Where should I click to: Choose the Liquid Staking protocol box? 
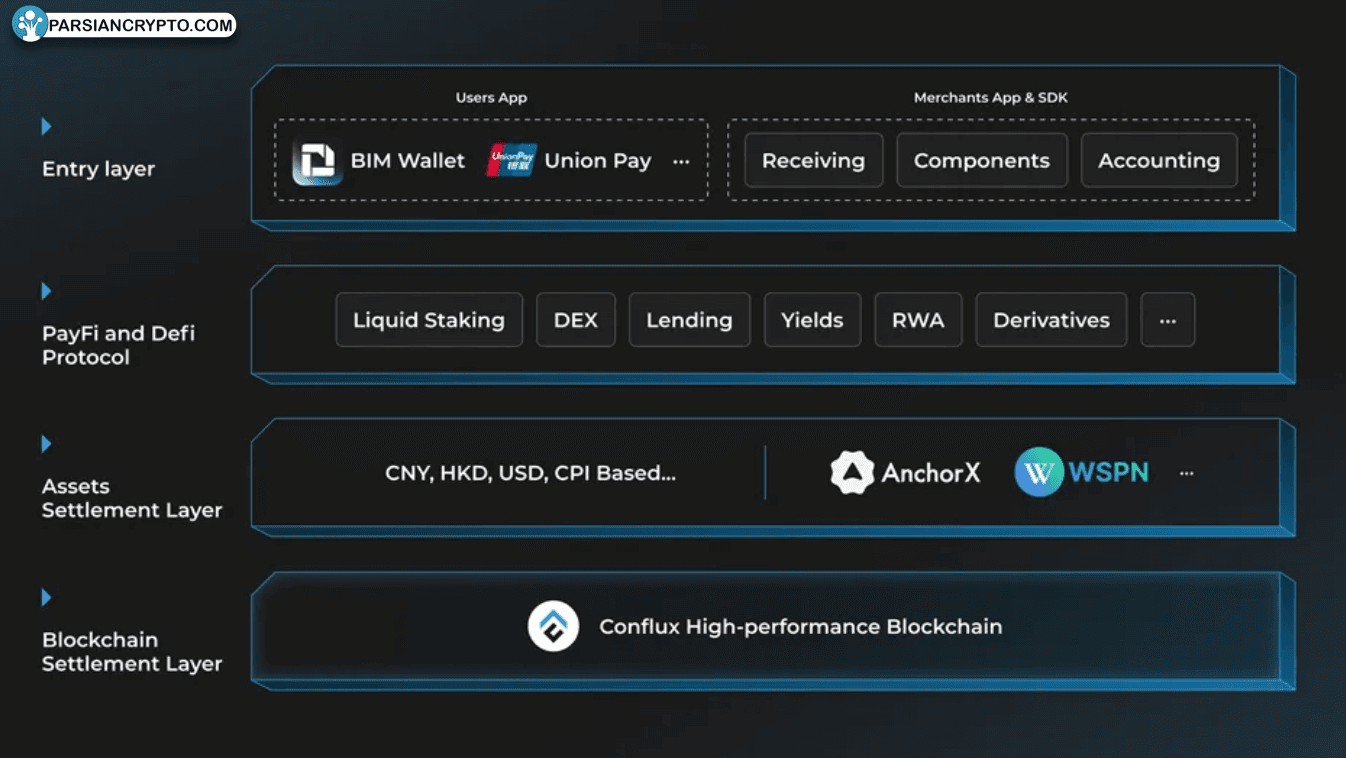point(429,320)
